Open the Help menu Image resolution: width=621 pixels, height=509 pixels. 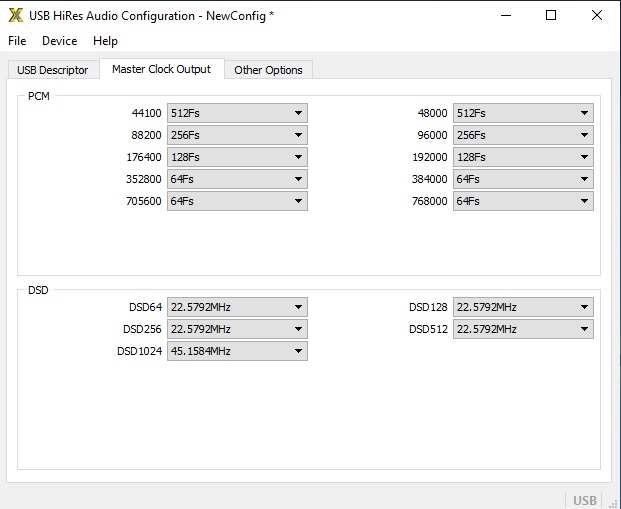105,41
